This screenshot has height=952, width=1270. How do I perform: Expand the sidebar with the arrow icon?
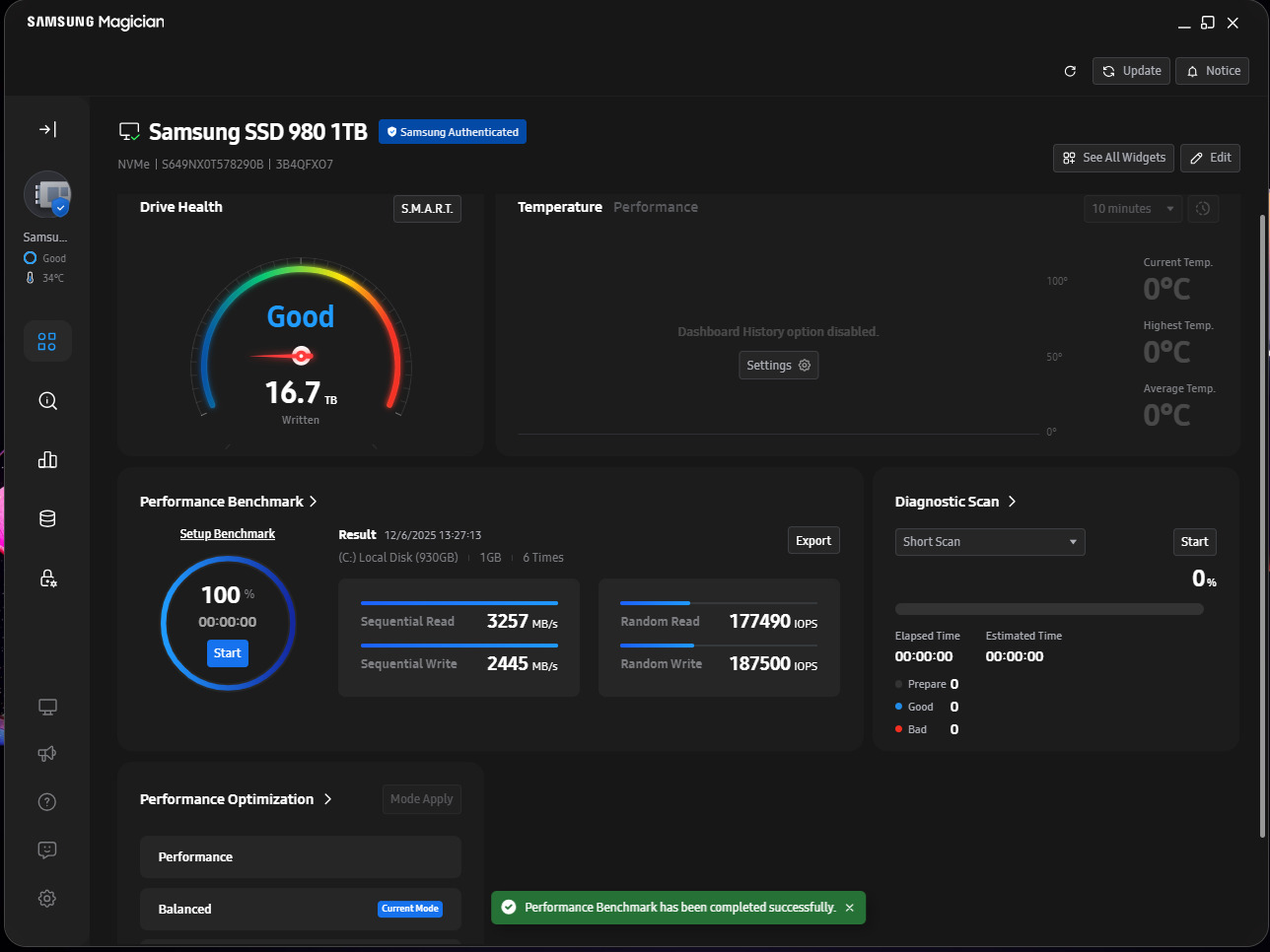pos(47,129)
